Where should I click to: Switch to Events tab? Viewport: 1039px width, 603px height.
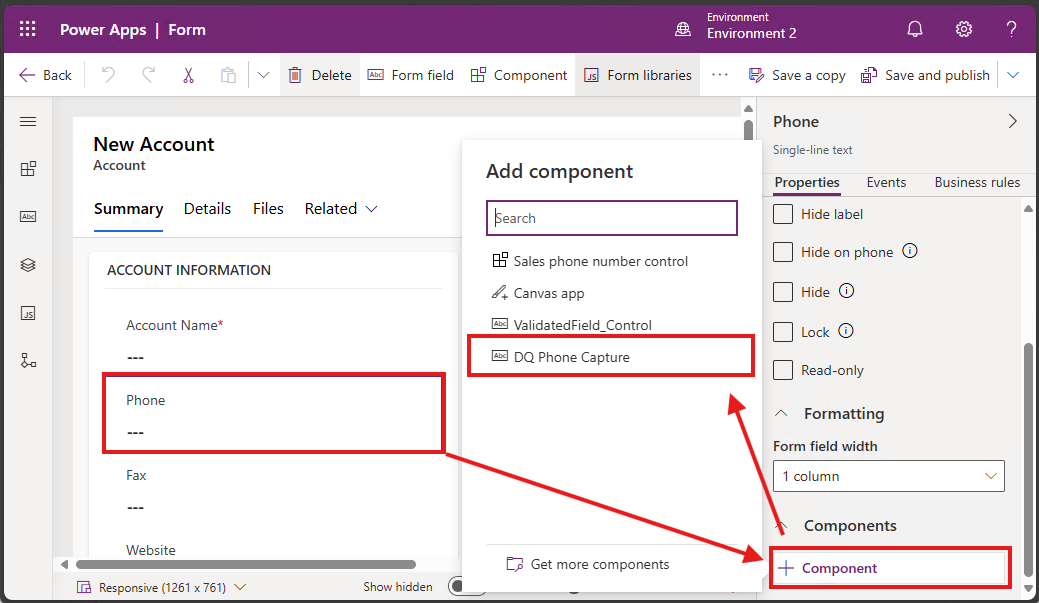click(x=886, y=182)
